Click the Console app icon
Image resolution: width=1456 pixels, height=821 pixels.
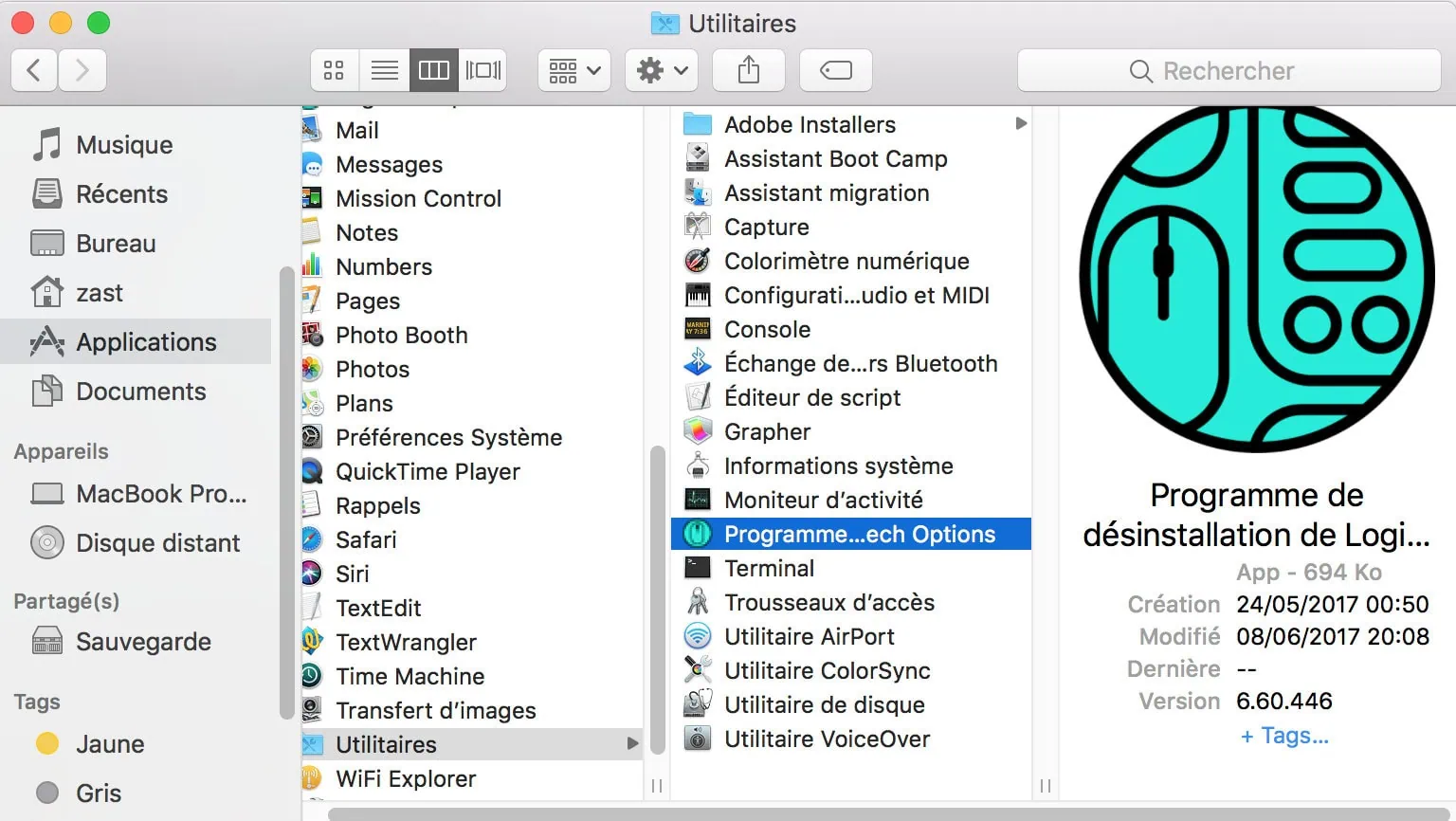698,329
